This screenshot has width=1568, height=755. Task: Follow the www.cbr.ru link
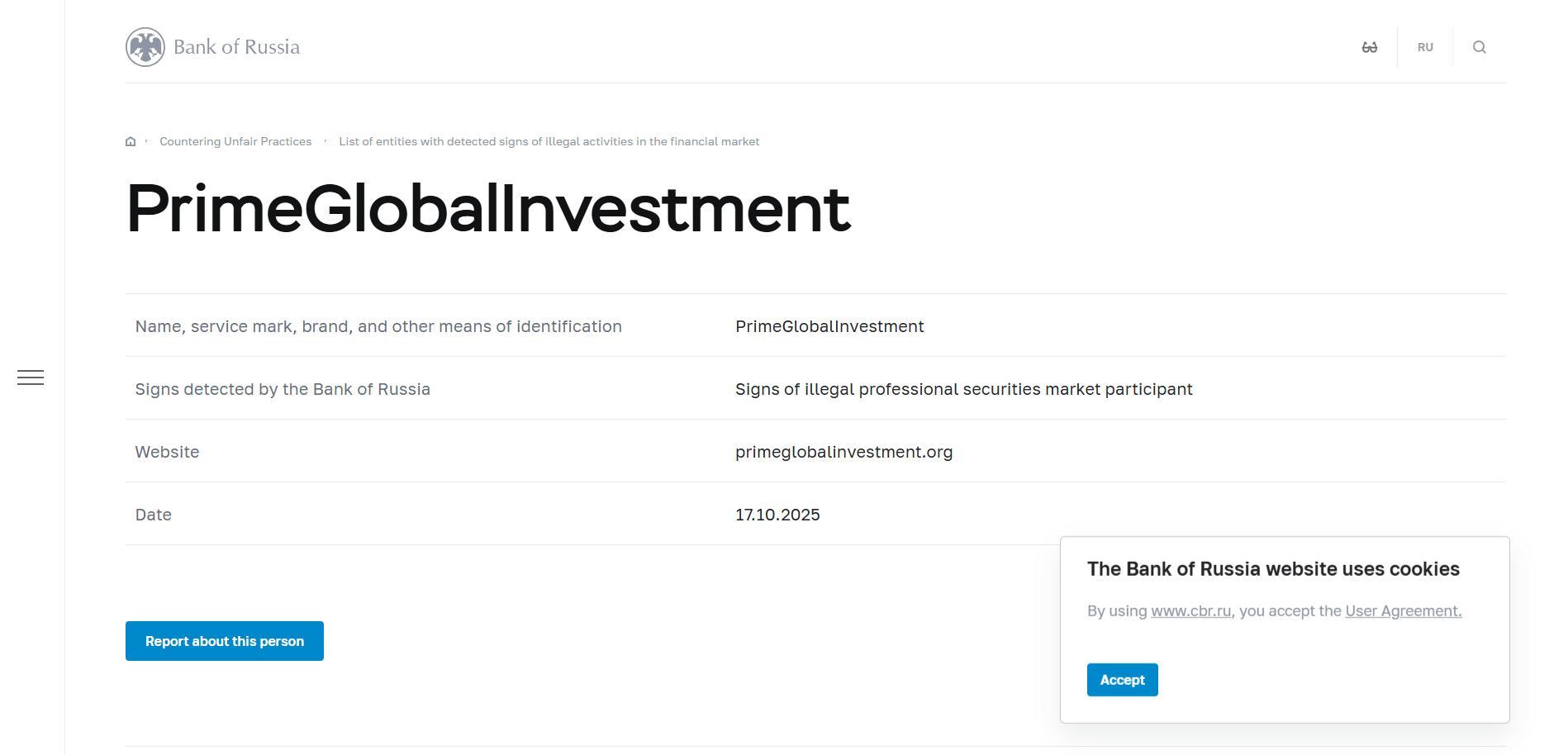click(1190, 611)
